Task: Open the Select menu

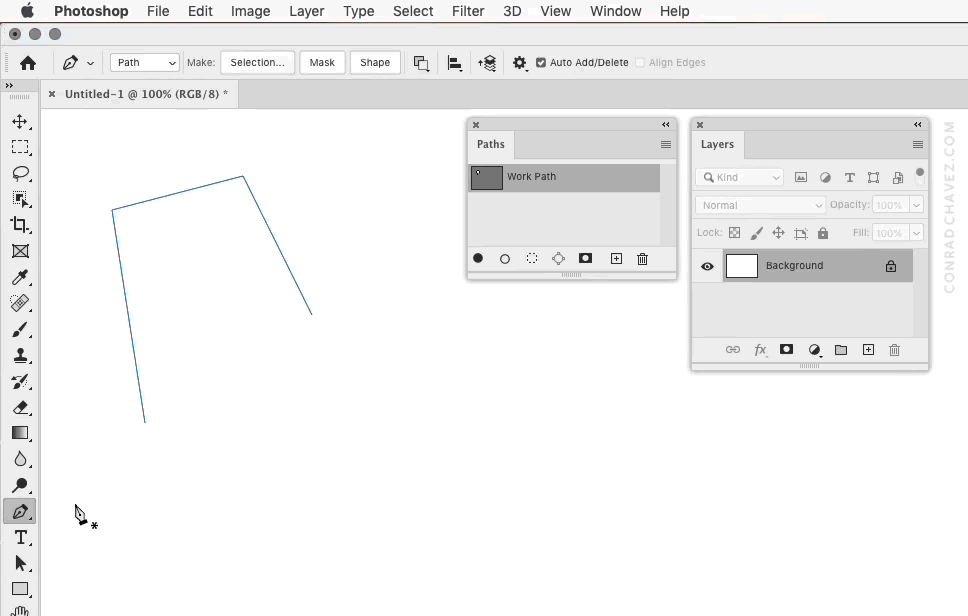Action: tap(413, 11)
